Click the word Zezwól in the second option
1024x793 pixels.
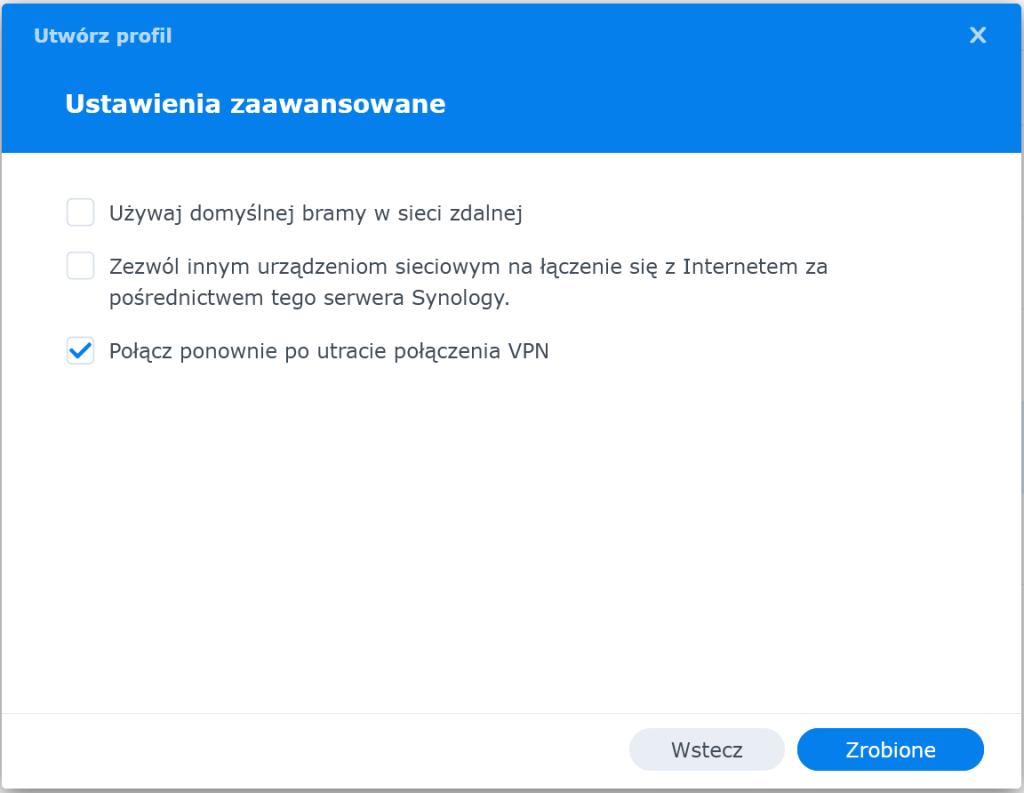pos(139,267)
